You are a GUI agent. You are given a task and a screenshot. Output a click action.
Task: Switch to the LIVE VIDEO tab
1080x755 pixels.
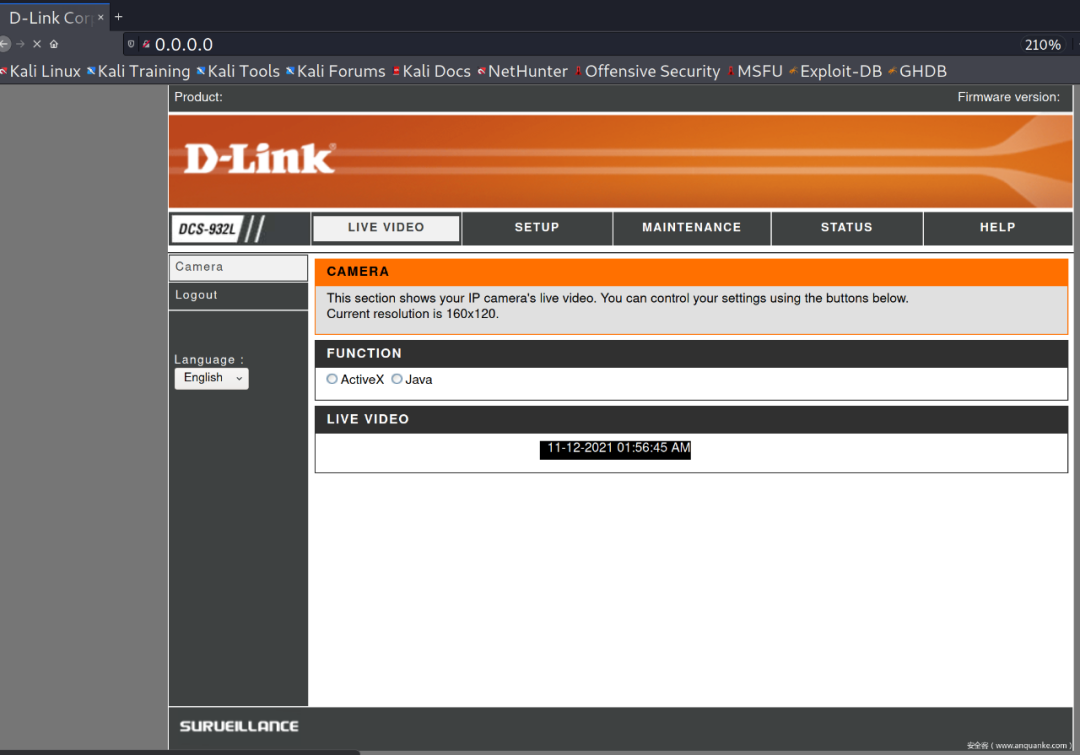(386, 228)
